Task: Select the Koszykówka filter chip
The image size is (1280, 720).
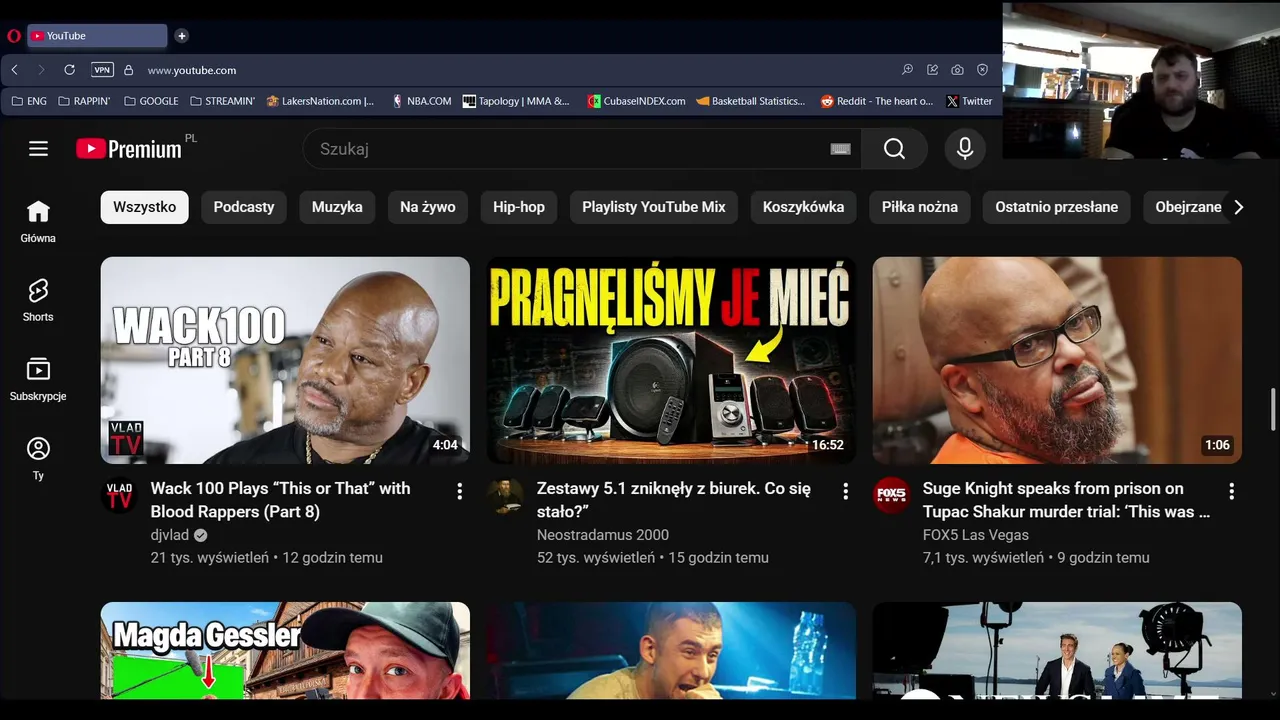Action: pos(804,207)
